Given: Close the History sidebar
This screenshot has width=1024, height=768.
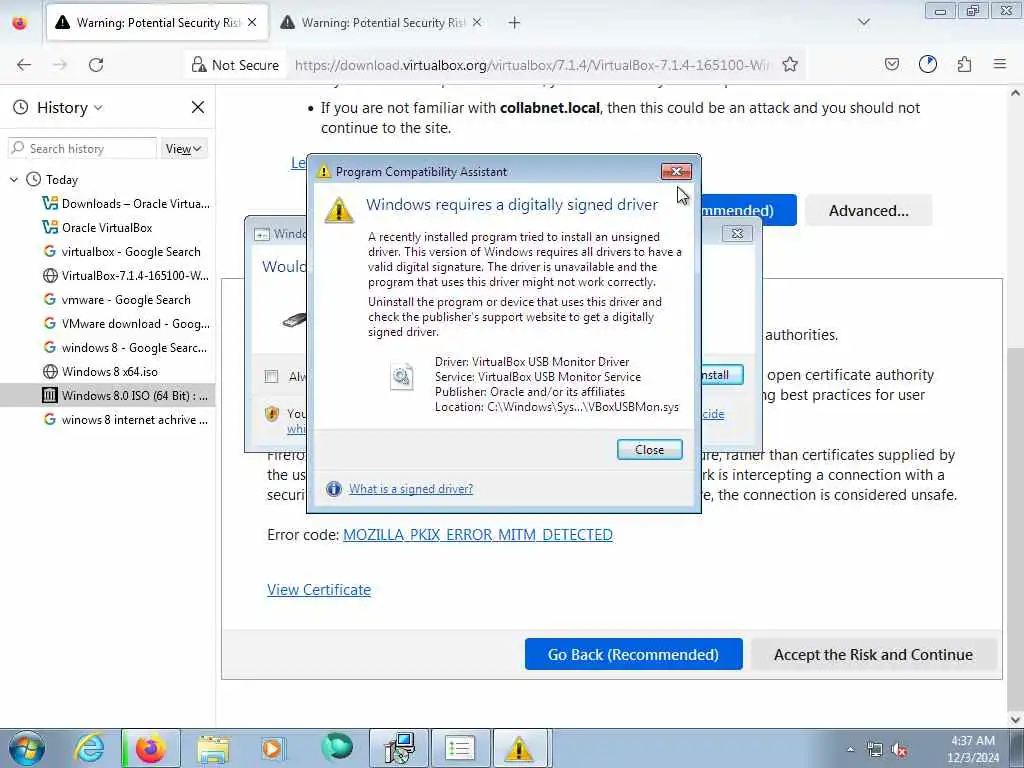Looking at the screenshot, I should (x=198, y=107).
